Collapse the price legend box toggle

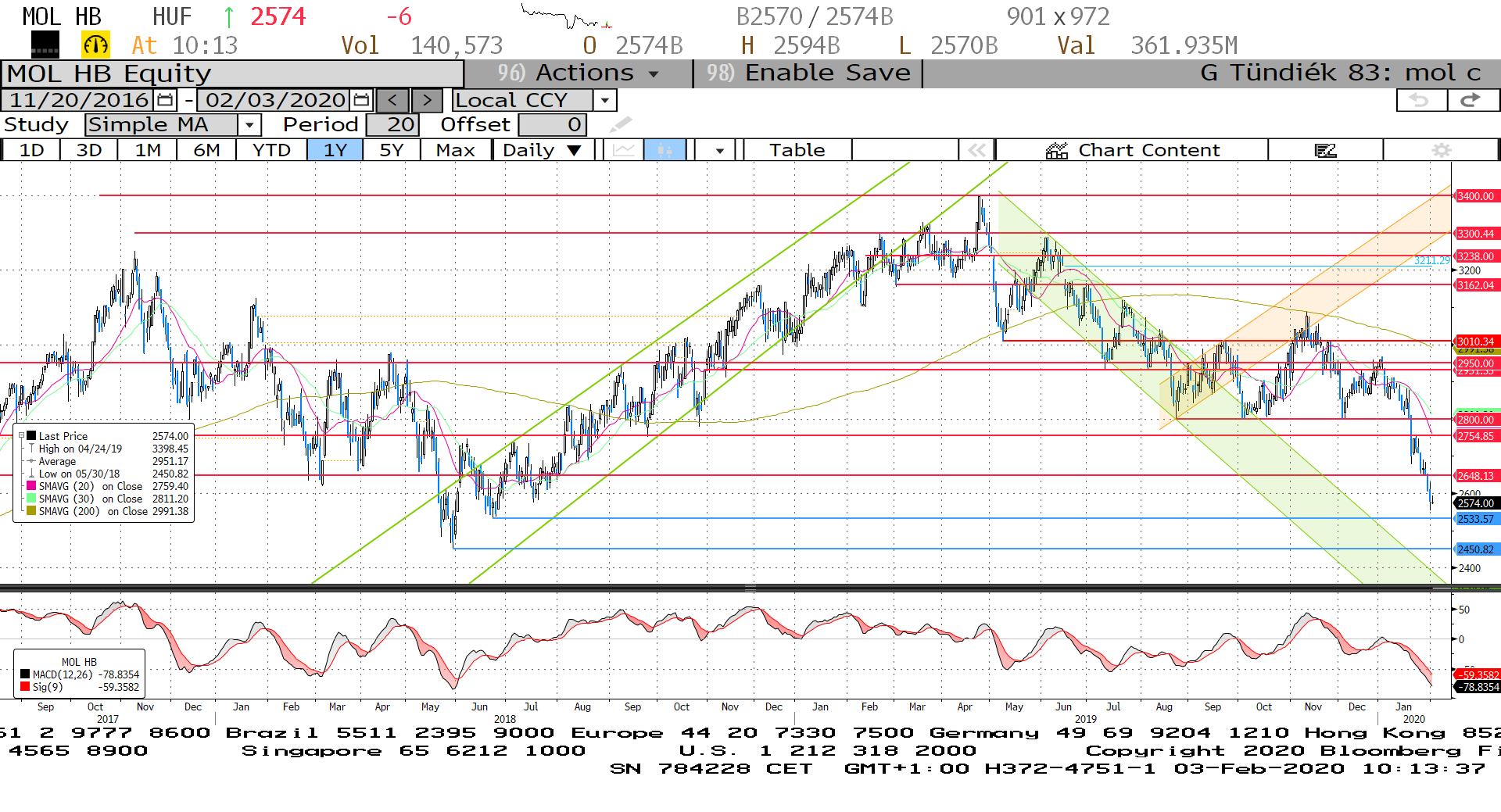[22, 435]
